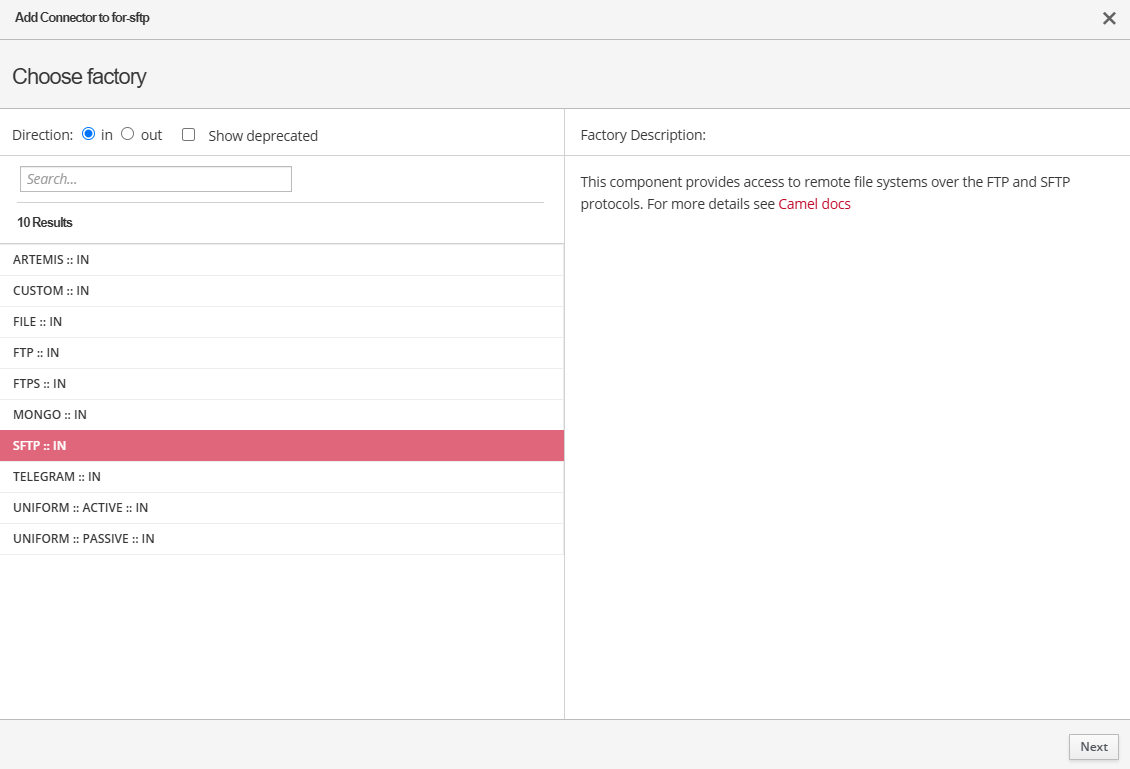The height and width of the screenshot is (769, 1130).
Task: Select UNIFORM :: PASSIVE :: IN factory
Action: coord(83,539)
